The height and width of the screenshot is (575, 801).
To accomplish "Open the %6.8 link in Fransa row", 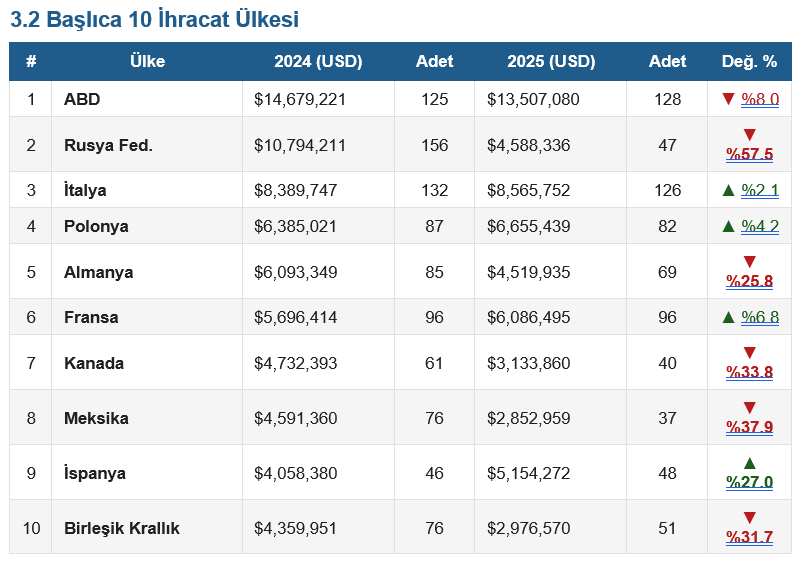I will click(760, 317).
